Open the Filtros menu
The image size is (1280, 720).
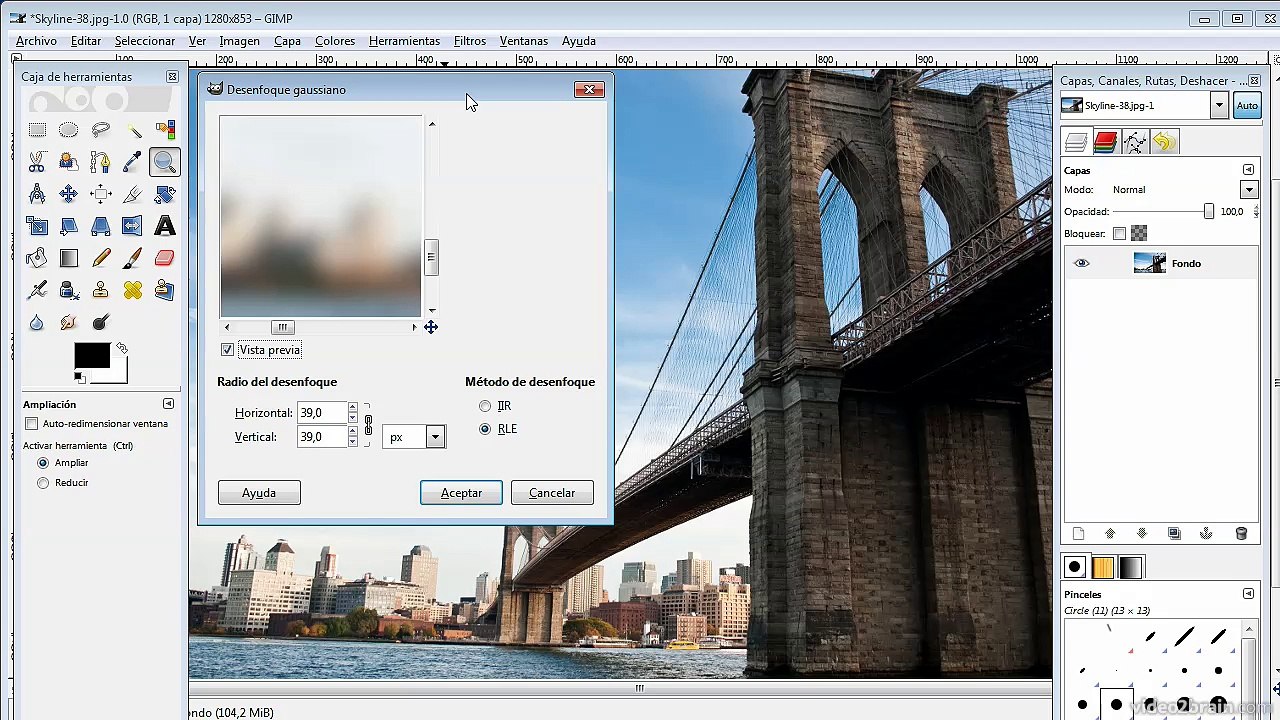click(470, 41)
